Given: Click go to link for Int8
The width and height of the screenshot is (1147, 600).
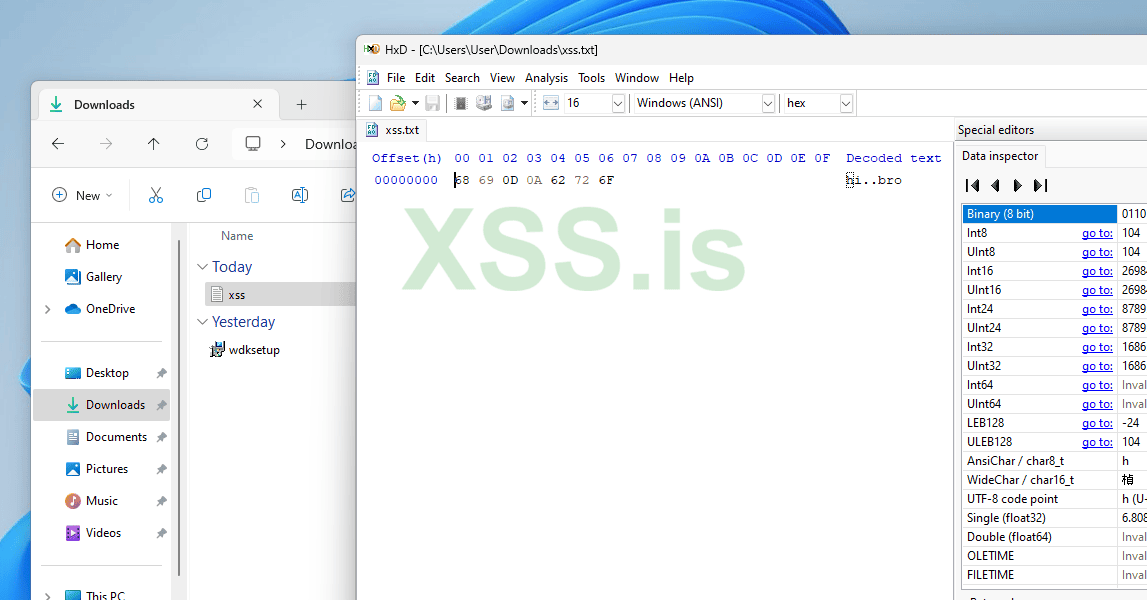Looking at the screenshot, I should pos(1097,233).
